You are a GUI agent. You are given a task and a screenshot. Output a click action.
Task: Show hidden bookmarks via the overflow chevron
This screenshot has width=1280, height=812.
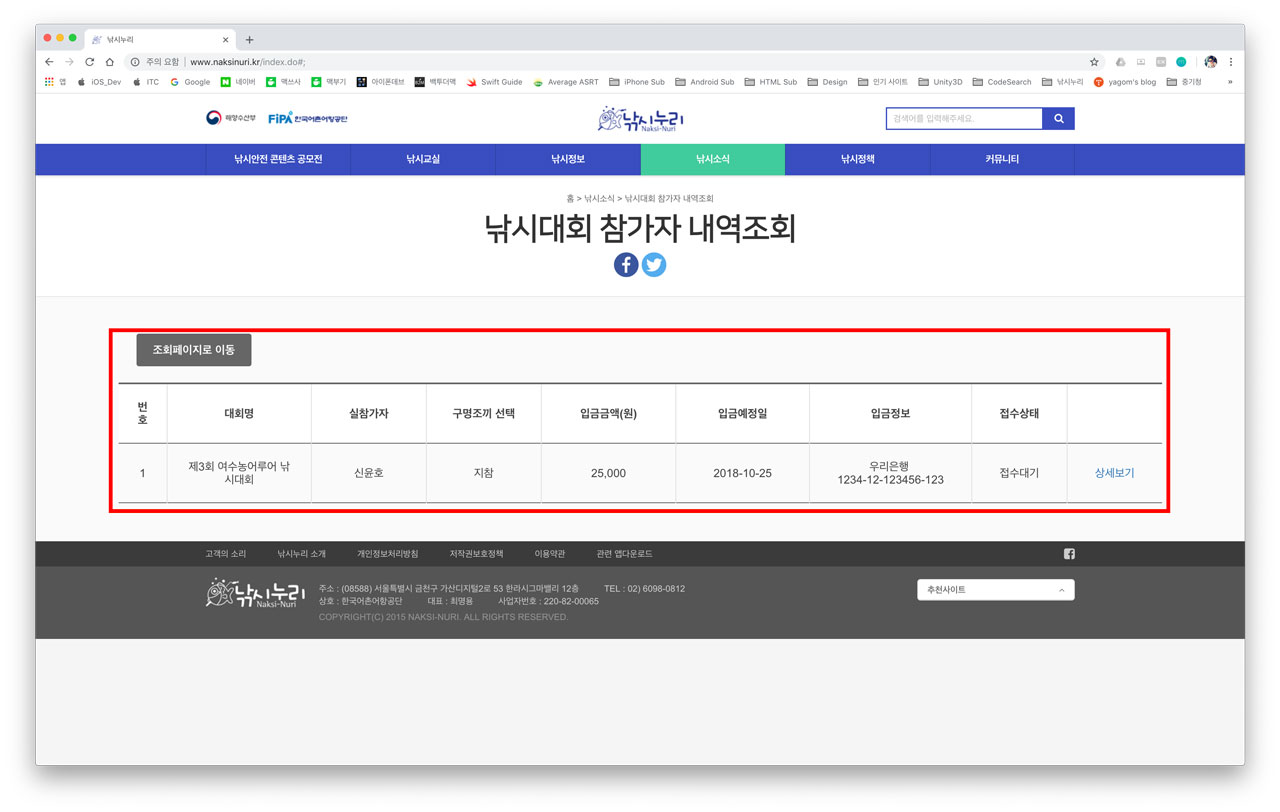[1230, 82]
